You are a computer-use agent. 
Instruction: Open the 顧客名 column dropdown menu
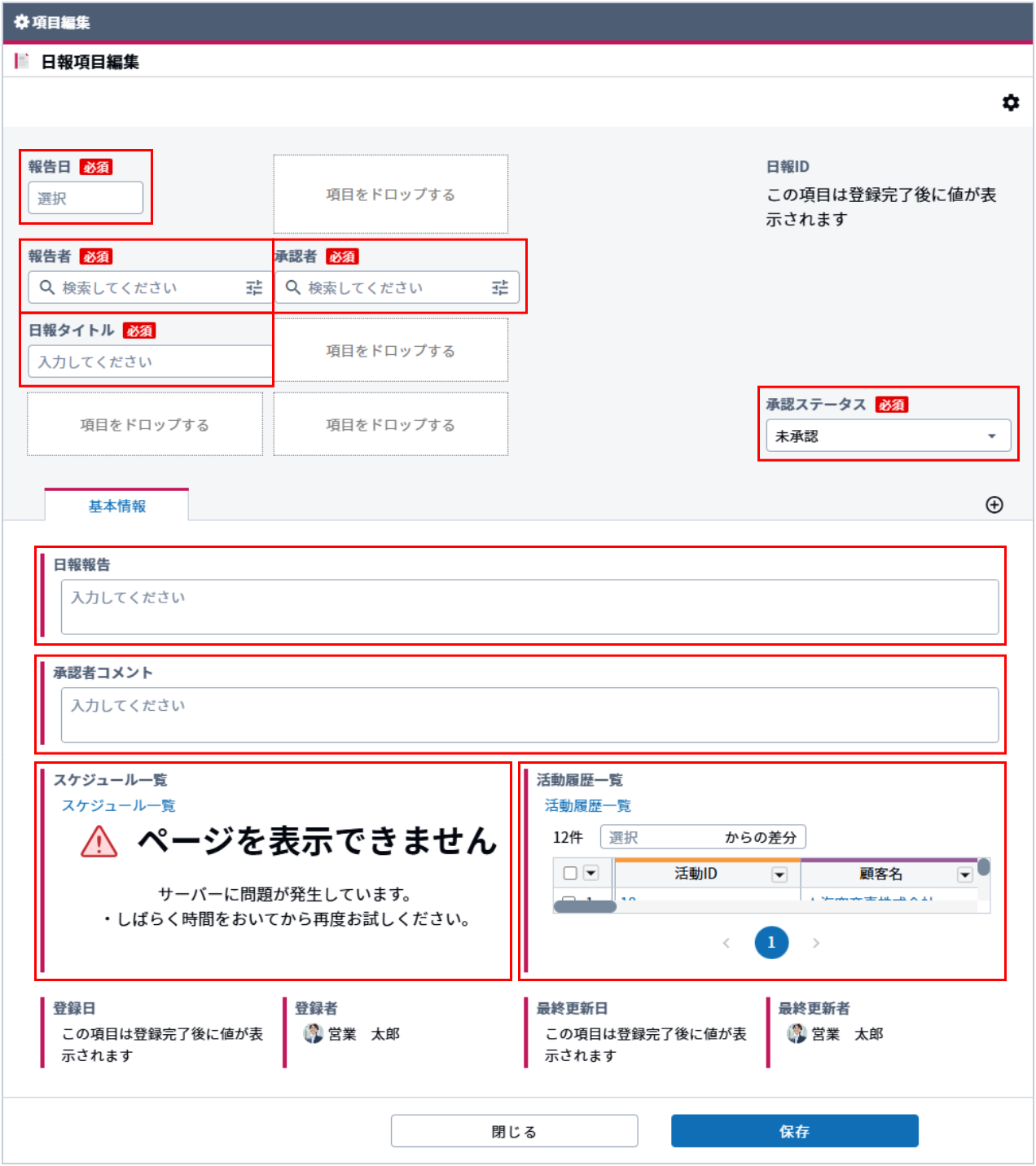coord(965,874)
